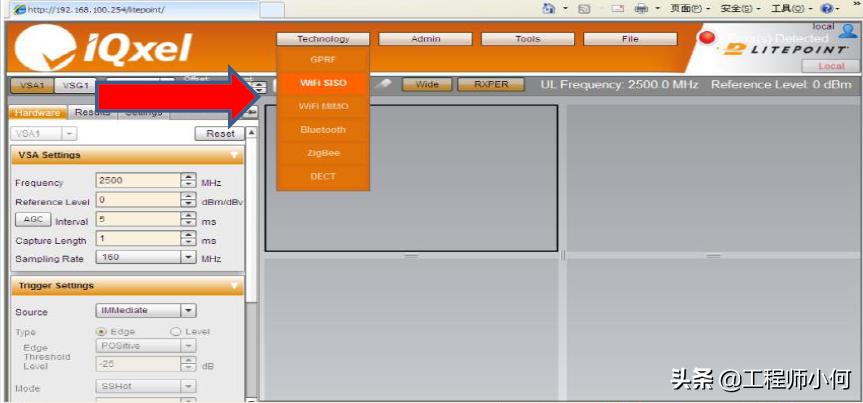Open the Sampling Rate dropdown
Viewport: 863px width, 403px height.
[189, 257]
